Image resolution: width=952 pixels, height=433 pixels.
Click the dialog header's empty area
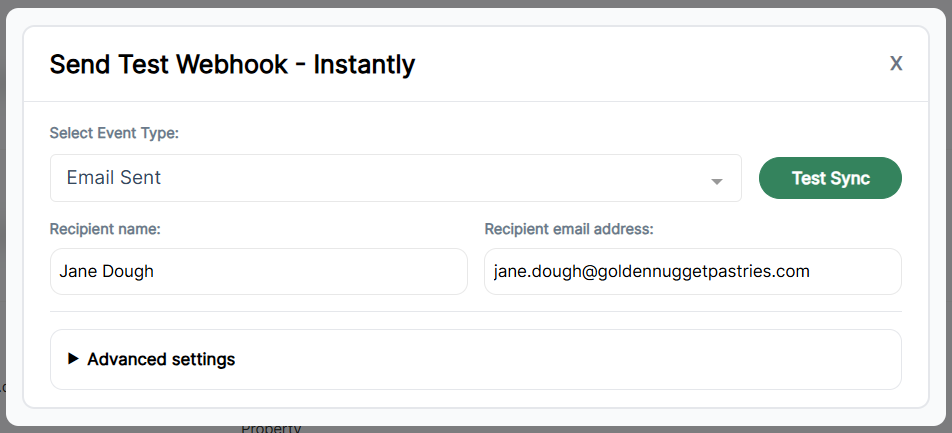coord(650,65)
